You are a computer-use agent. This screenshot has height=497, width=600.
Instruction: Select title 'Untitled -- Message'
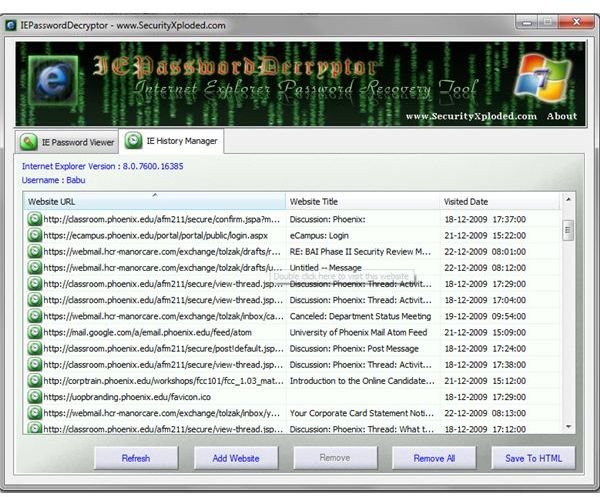click(x=326, y=267)
